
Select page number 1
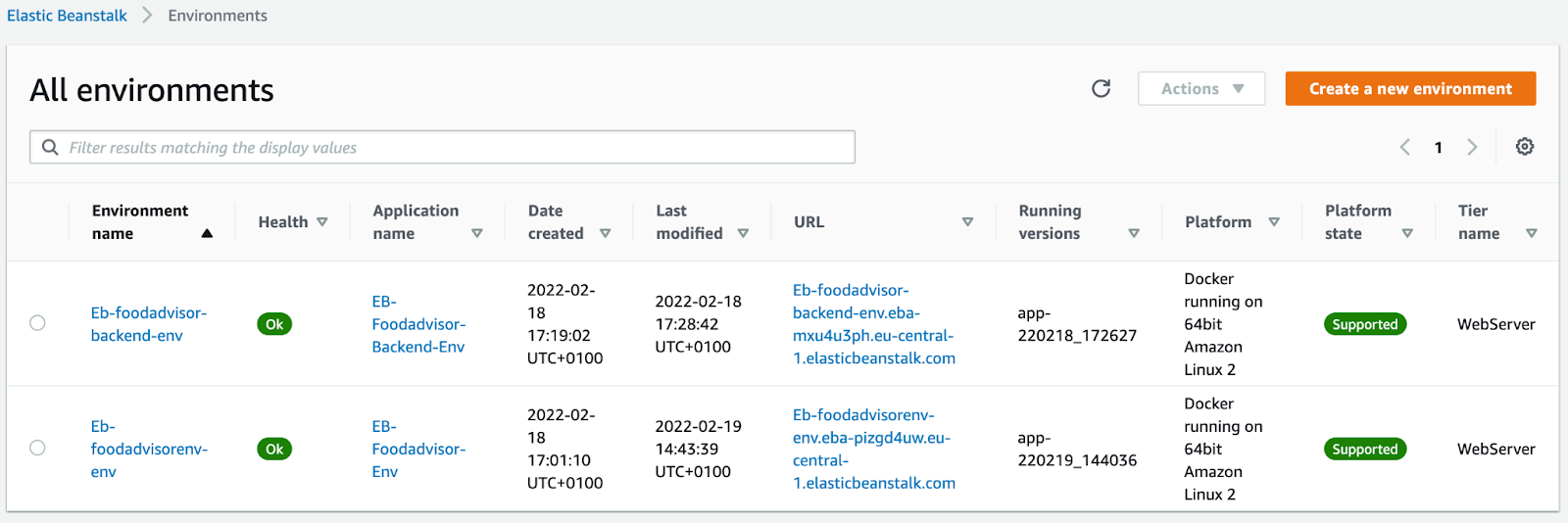[1439, 148]
